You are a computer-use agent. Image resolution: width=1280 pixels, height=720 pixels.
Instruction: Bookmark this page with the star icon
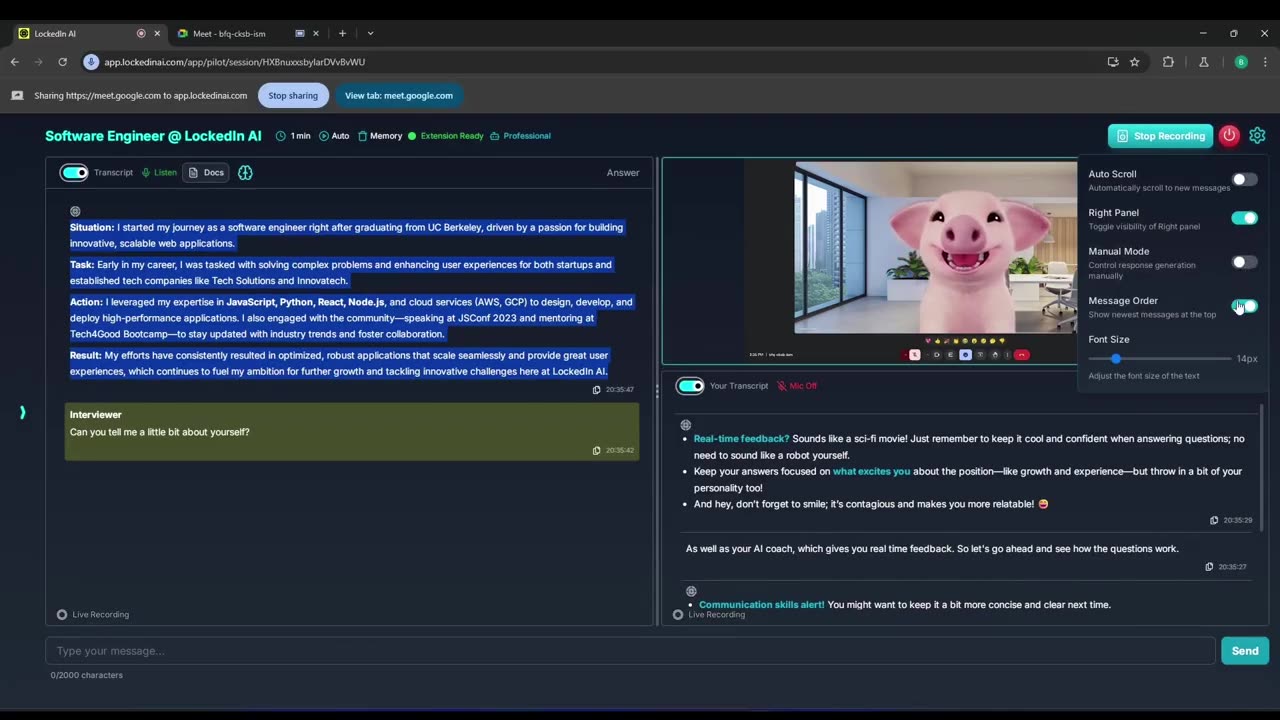[1134, 62]
